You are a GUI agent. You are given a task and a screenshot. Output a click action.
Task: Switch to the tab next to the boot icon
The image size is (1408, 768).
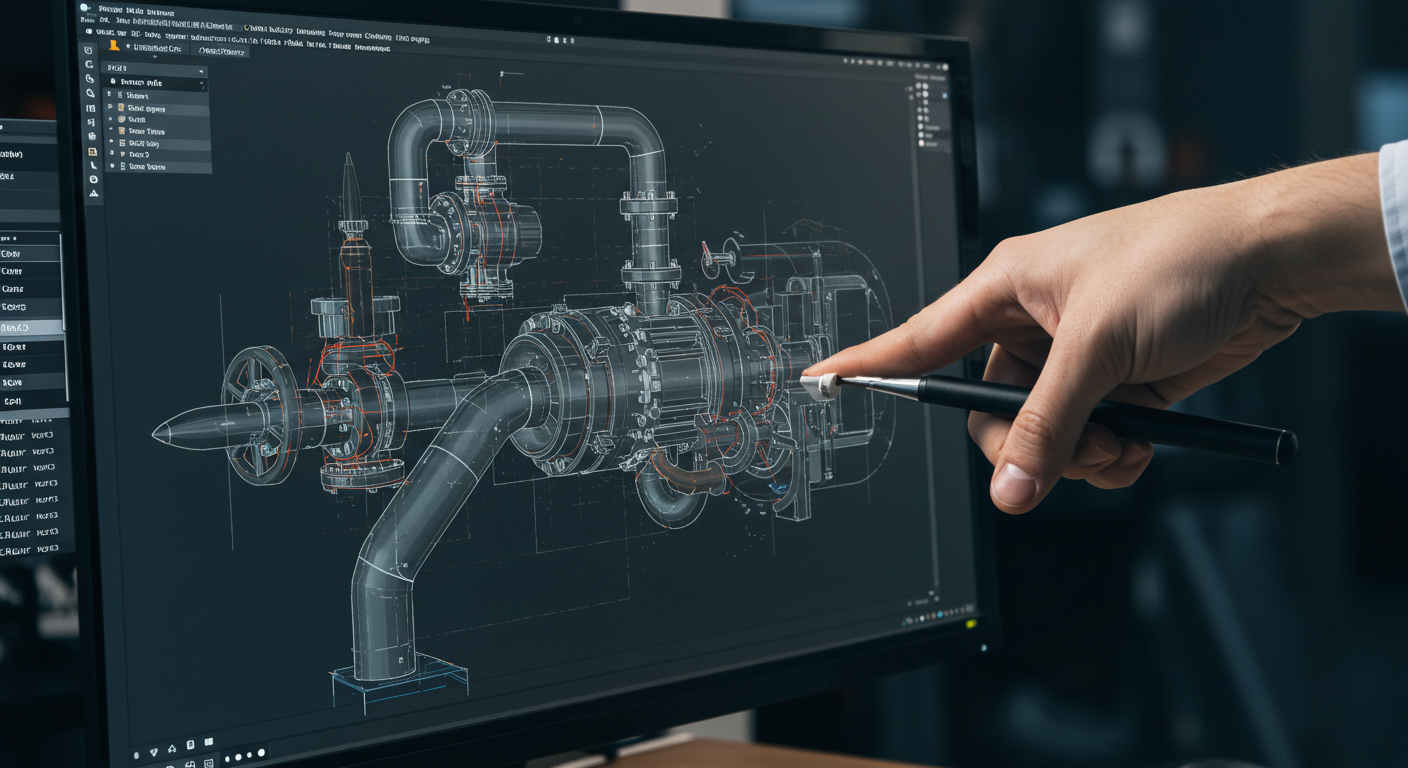pos(156,48)
